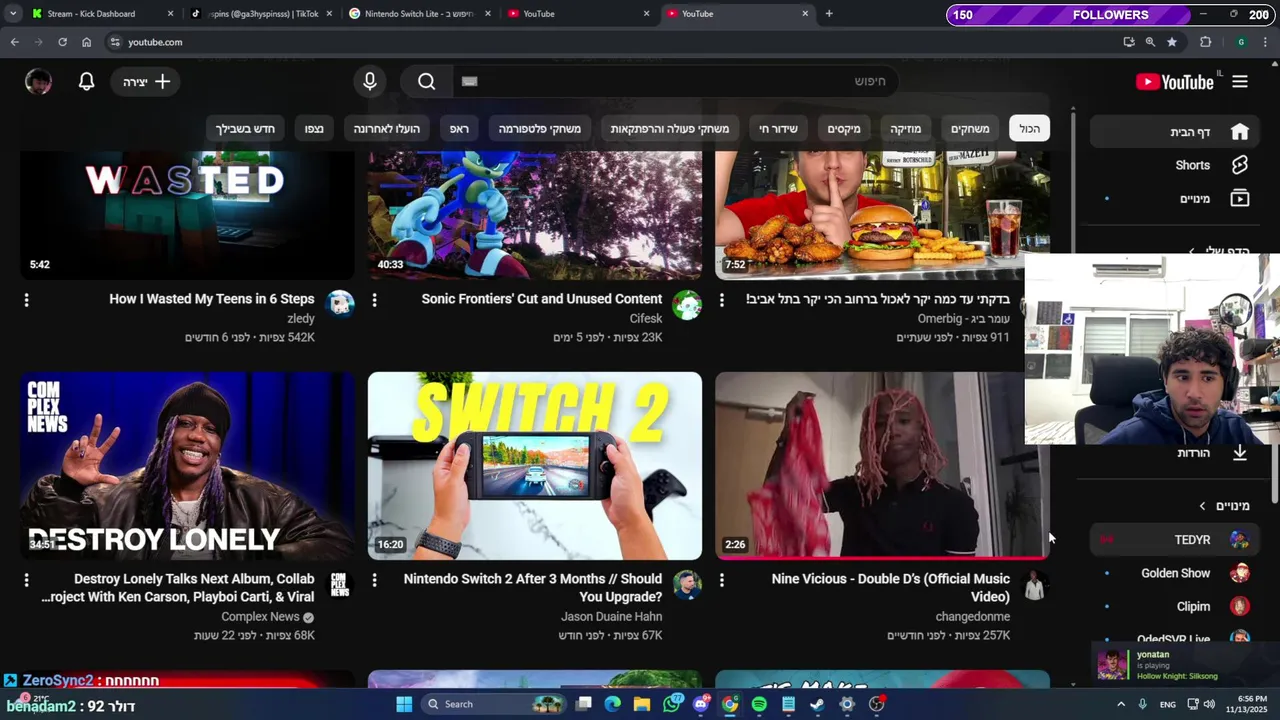Open Cifesk channel avatar
The height and width of the screenshot is (720, 1280).
click(687, 305)
